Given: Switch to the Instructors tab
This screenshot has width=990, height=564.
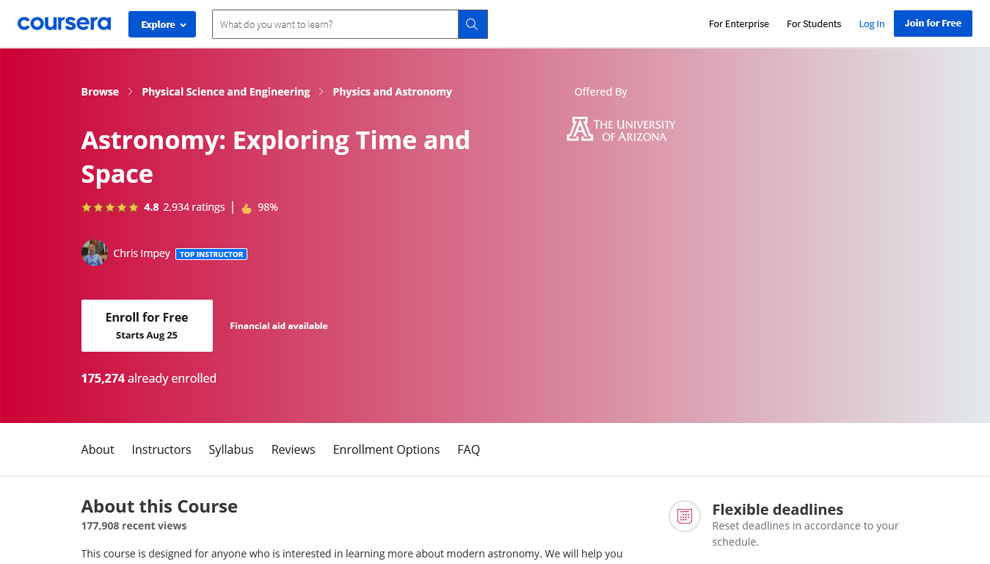Looking at the screenshot, I should pos(161,450).
